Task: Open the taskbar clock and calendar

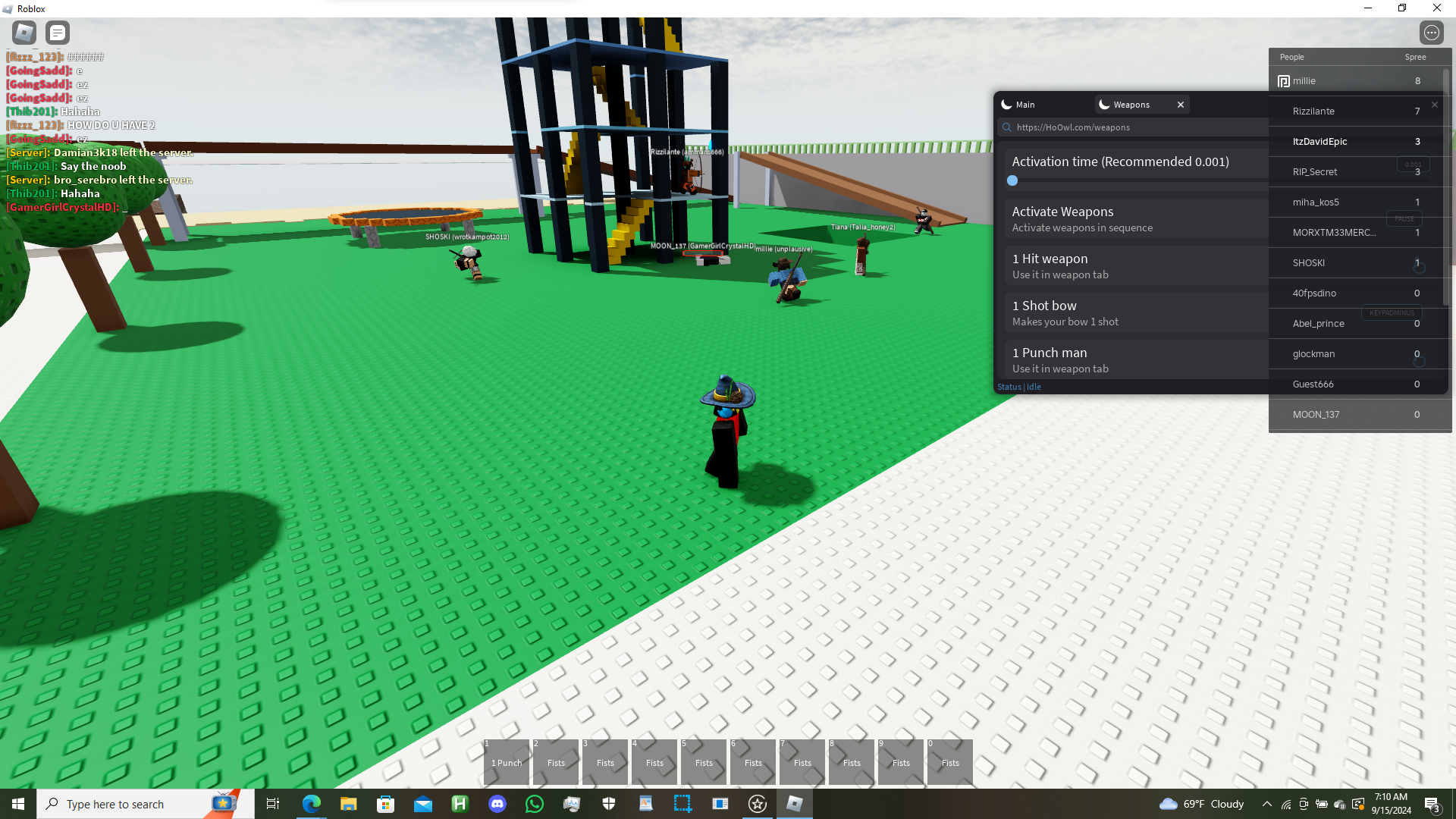Action: tap(1391, 804)
